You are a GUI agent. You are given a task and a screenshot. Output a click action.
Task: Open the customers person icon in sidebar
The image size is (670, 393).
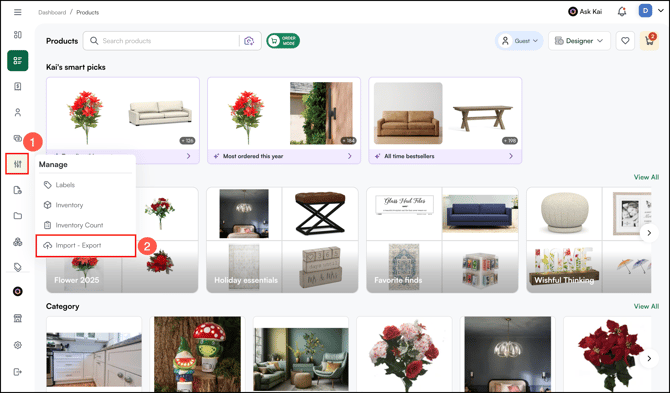pos(18,112)
